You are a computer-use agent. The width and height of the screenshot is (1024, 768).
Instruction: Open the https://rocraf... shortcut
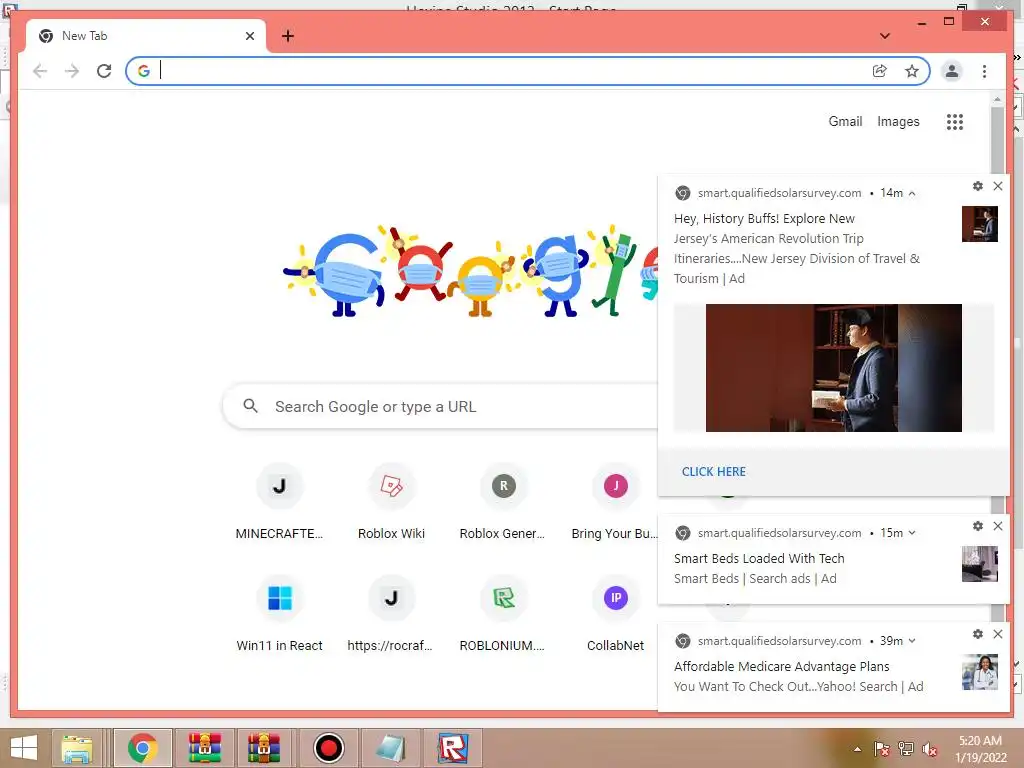pos(391,615)
